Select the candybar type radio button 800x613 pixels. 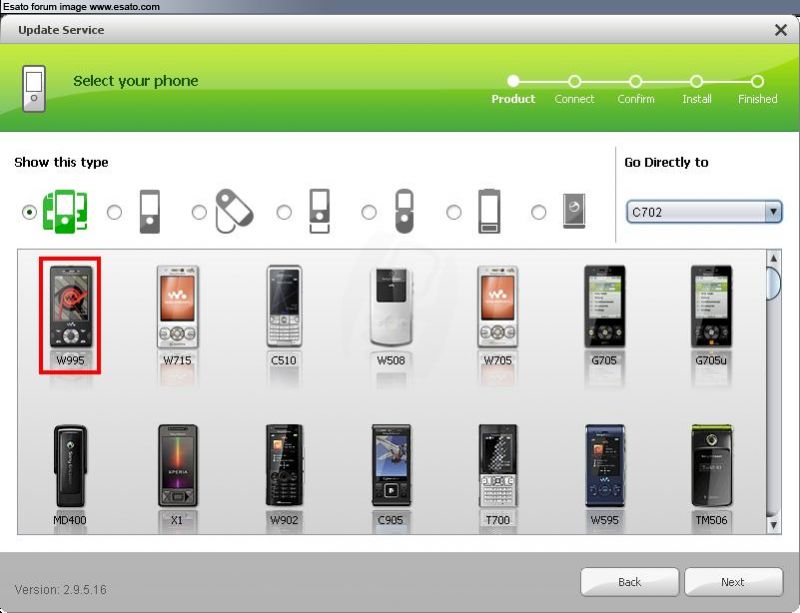pos(114,212)
